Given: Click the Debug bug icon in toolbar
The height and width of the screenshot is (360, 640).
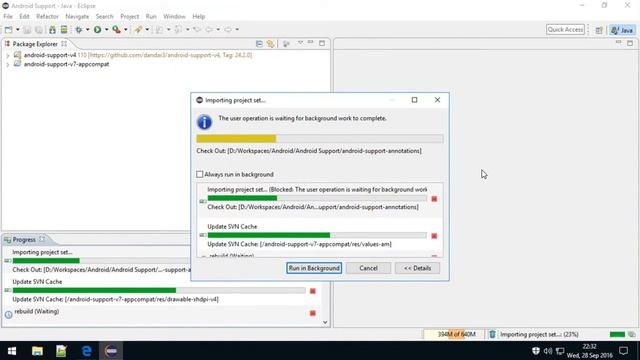Looking at the screenshot, I should pos(78,29).
